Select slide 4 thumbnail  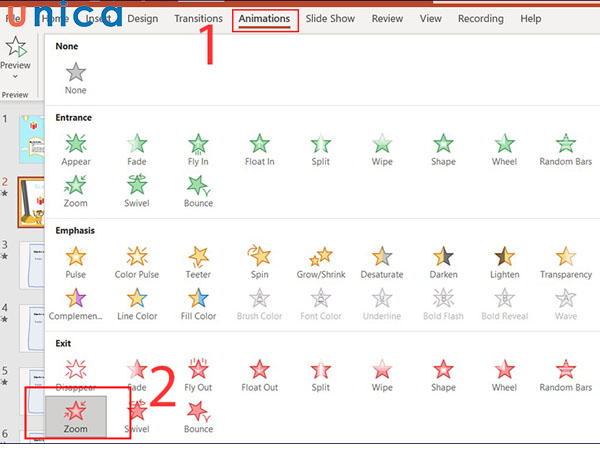[x=32, y=328]
